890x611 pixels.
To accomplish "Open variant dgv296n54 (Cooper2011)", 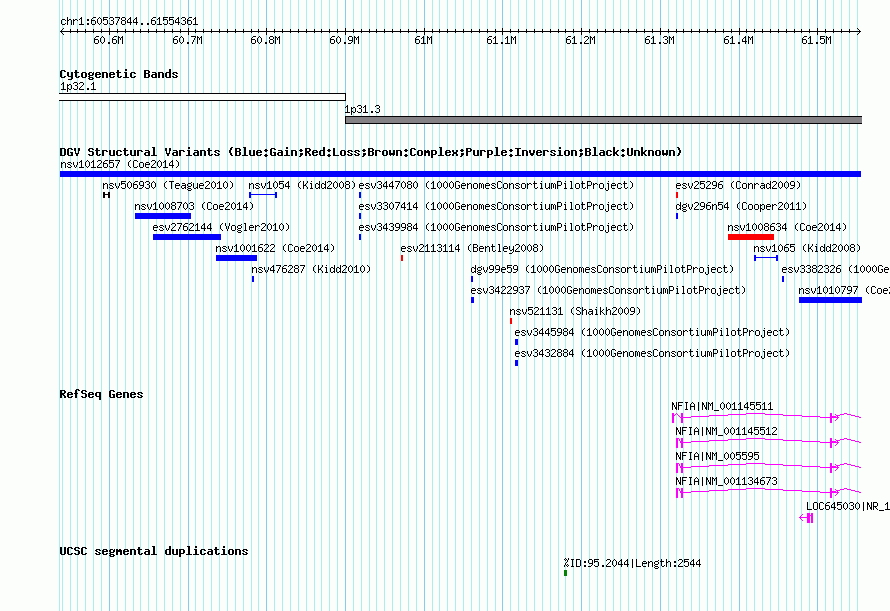I will (741, 206).
